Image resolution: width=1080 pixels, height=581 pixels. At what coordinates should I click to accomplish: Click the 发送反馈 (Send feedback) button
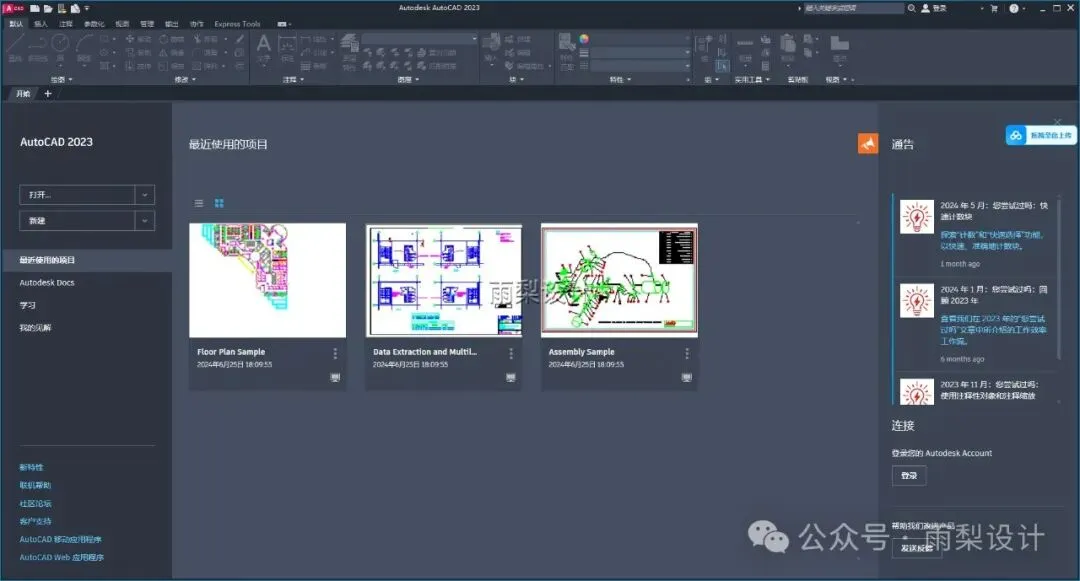(x=917, y=548)
